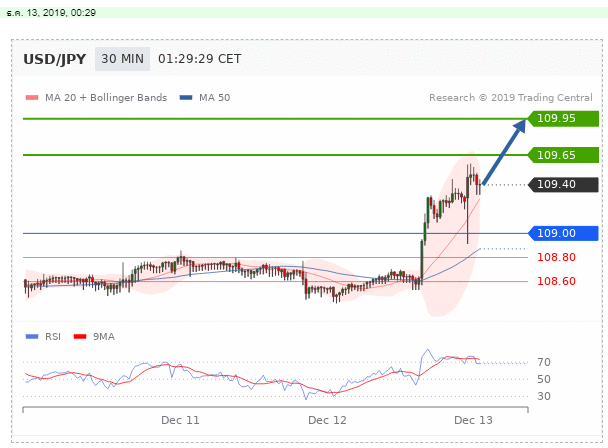
Task: Select the 30 MIN timeframe badge
Action: pos(123,59)
